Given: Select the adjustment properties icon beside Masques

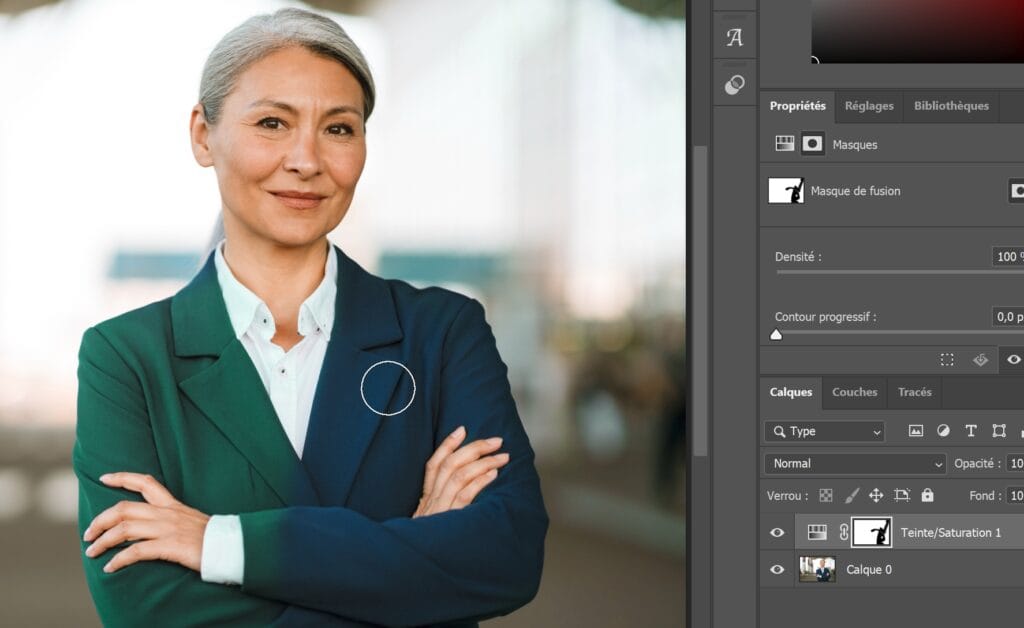Looking at the screenshot, I should point(785,144).
